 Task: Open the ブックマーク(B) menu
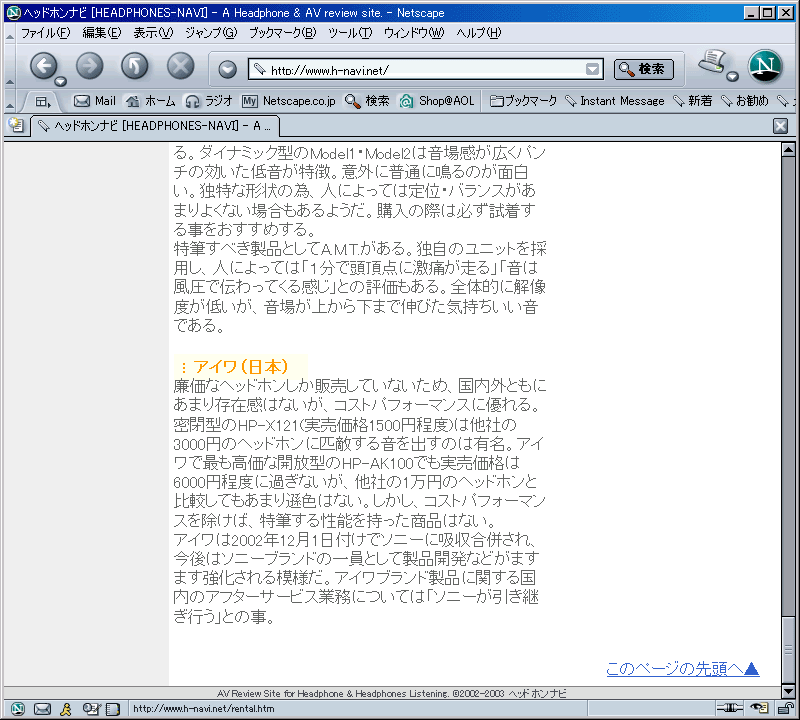click(283, 33)
